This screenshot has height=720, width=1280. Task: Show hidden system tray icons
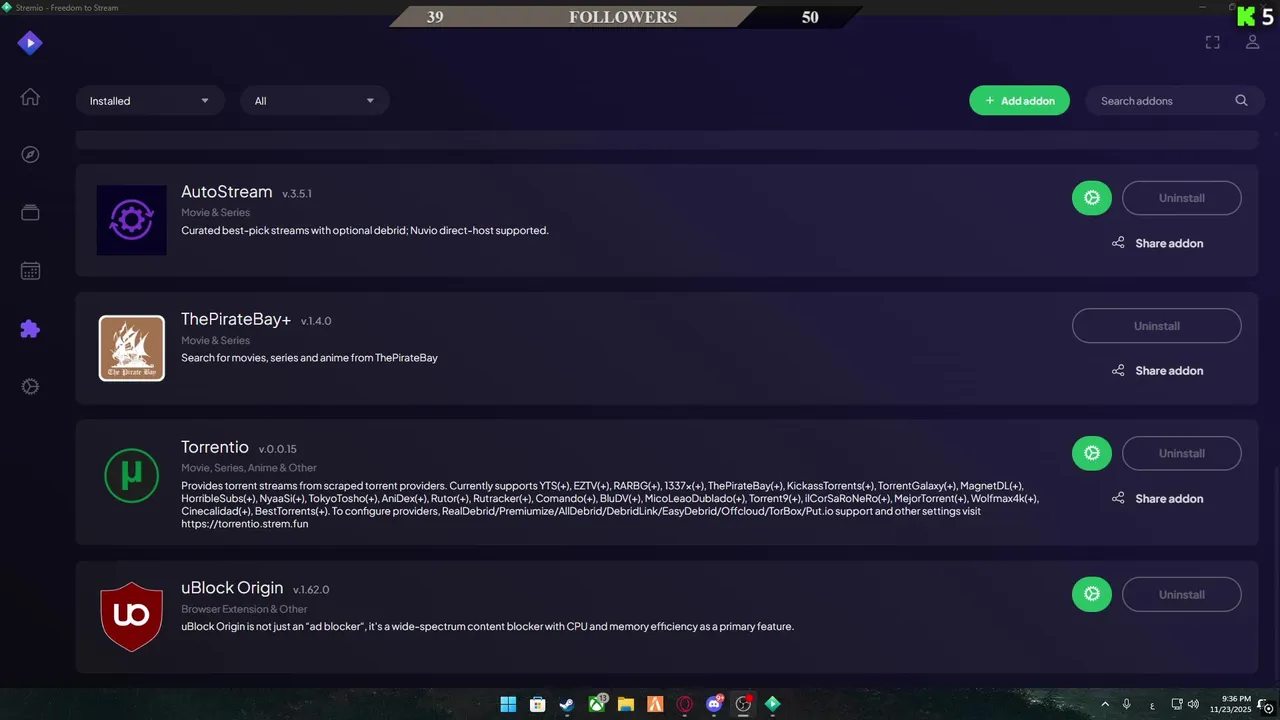(1105, 705)
